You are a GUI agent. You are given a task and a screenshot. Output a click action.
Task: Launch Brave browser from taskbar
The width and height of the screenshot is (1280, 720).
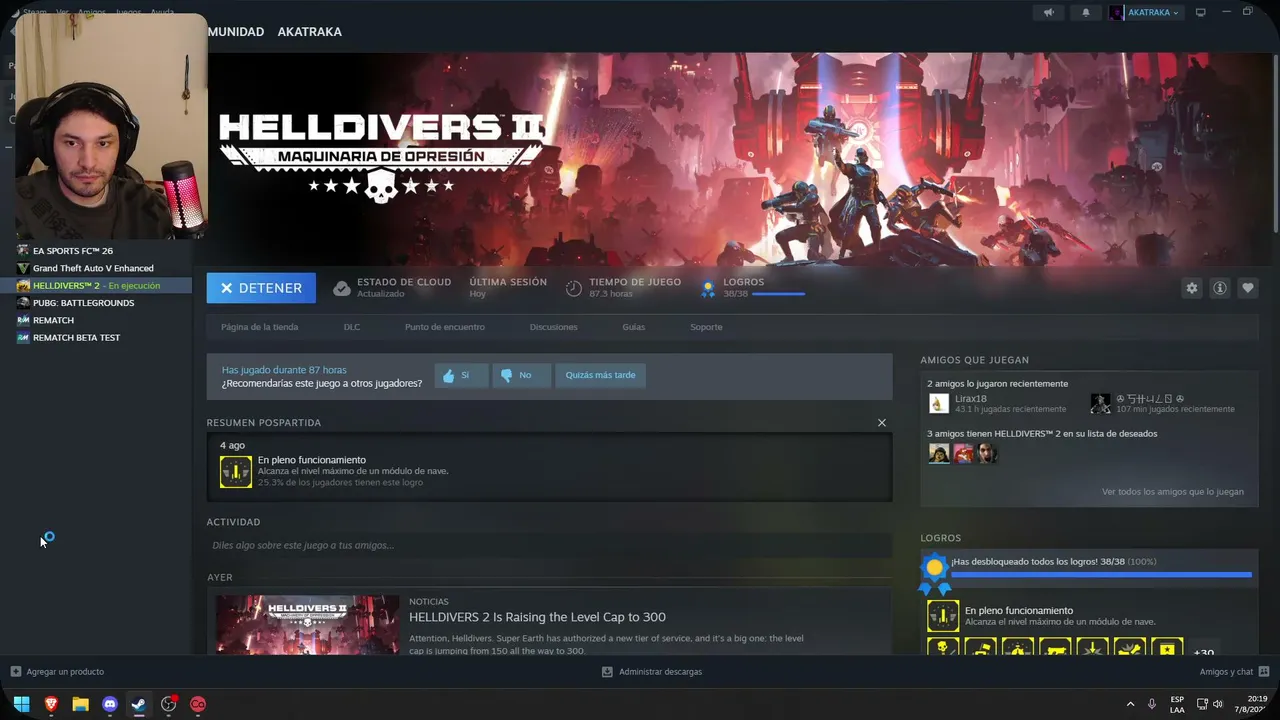coord(51,704)
